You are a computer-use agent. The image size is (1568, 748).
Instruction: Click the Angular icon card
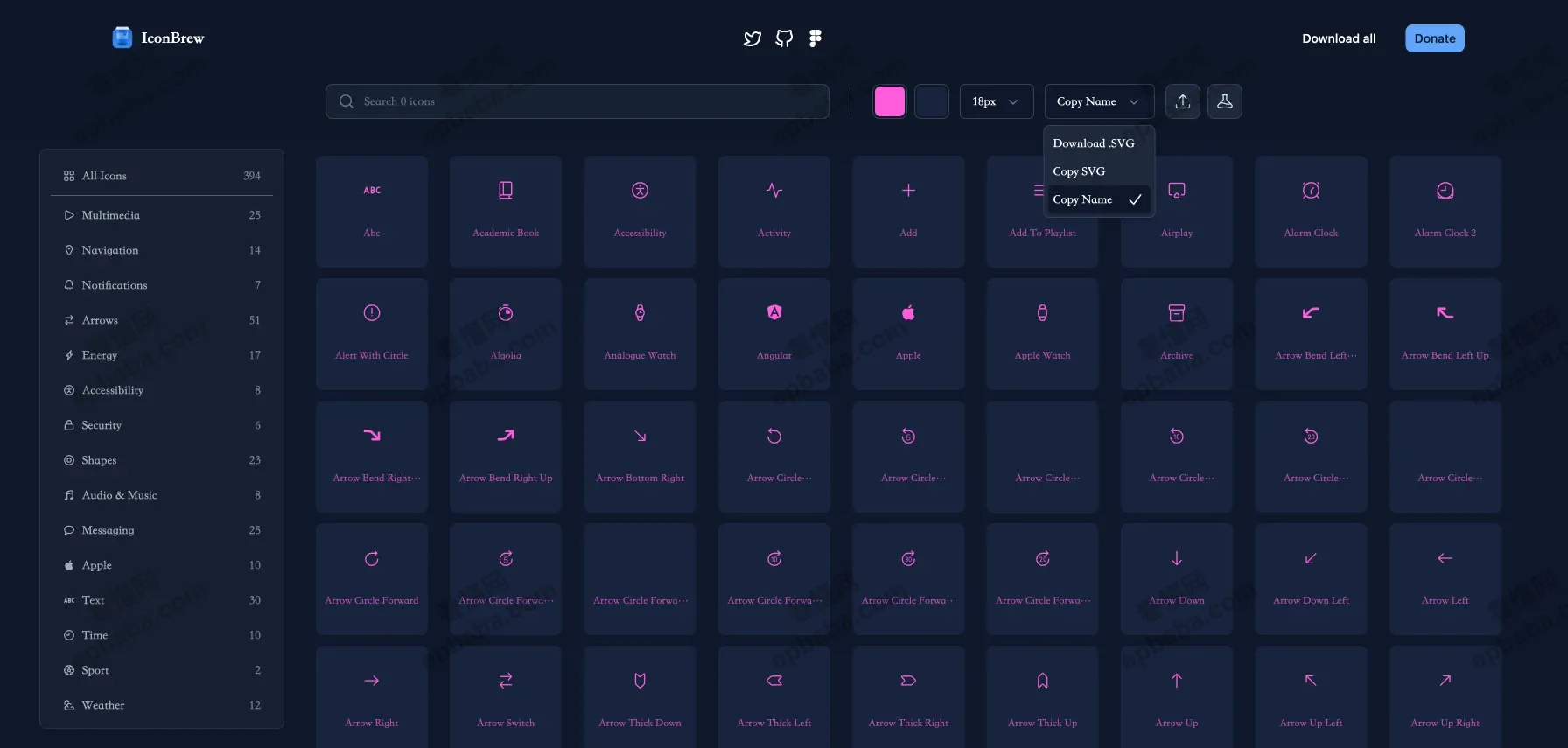point(773,333)
